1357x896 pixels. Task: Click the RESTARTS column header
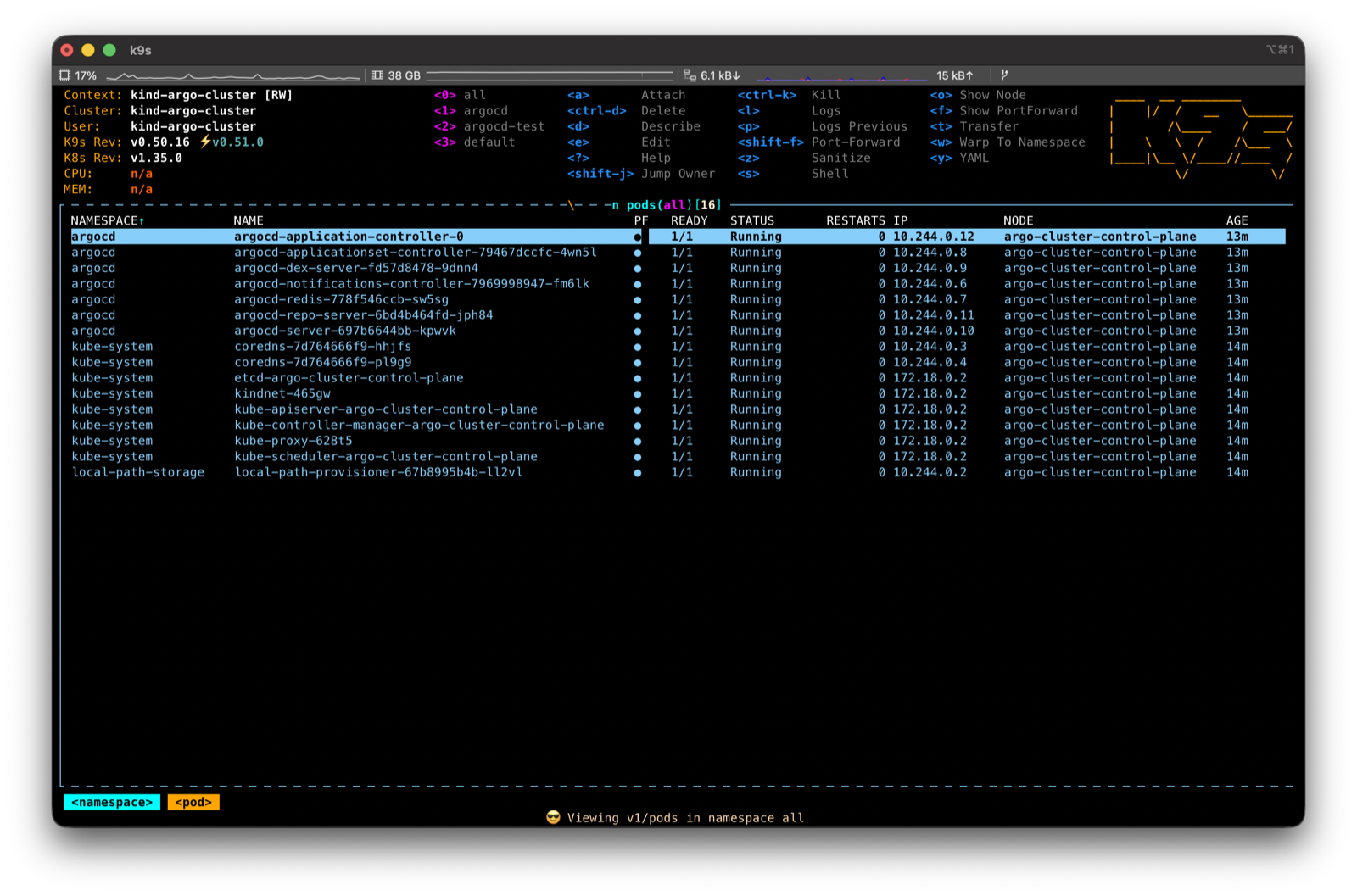coord(856,220)
